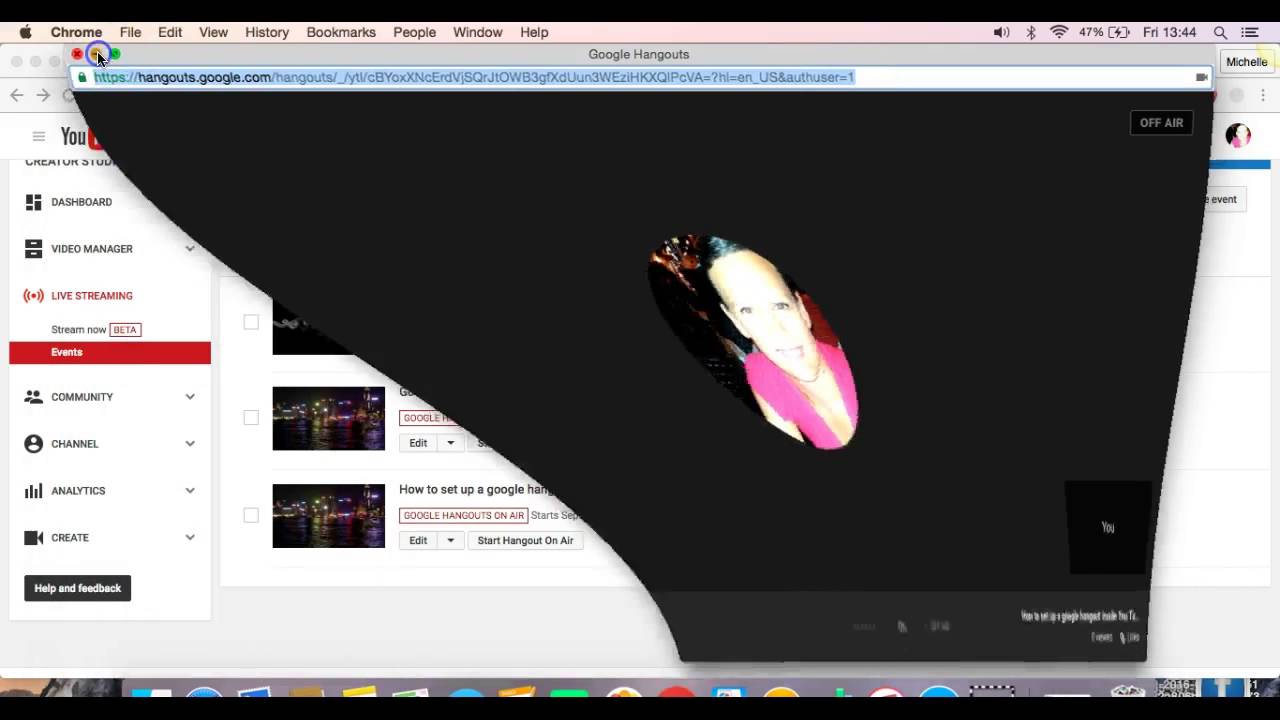Click Start Hangout On Air button
The width and height of the screenshot is (1280, 720).
tap(525, 540)
